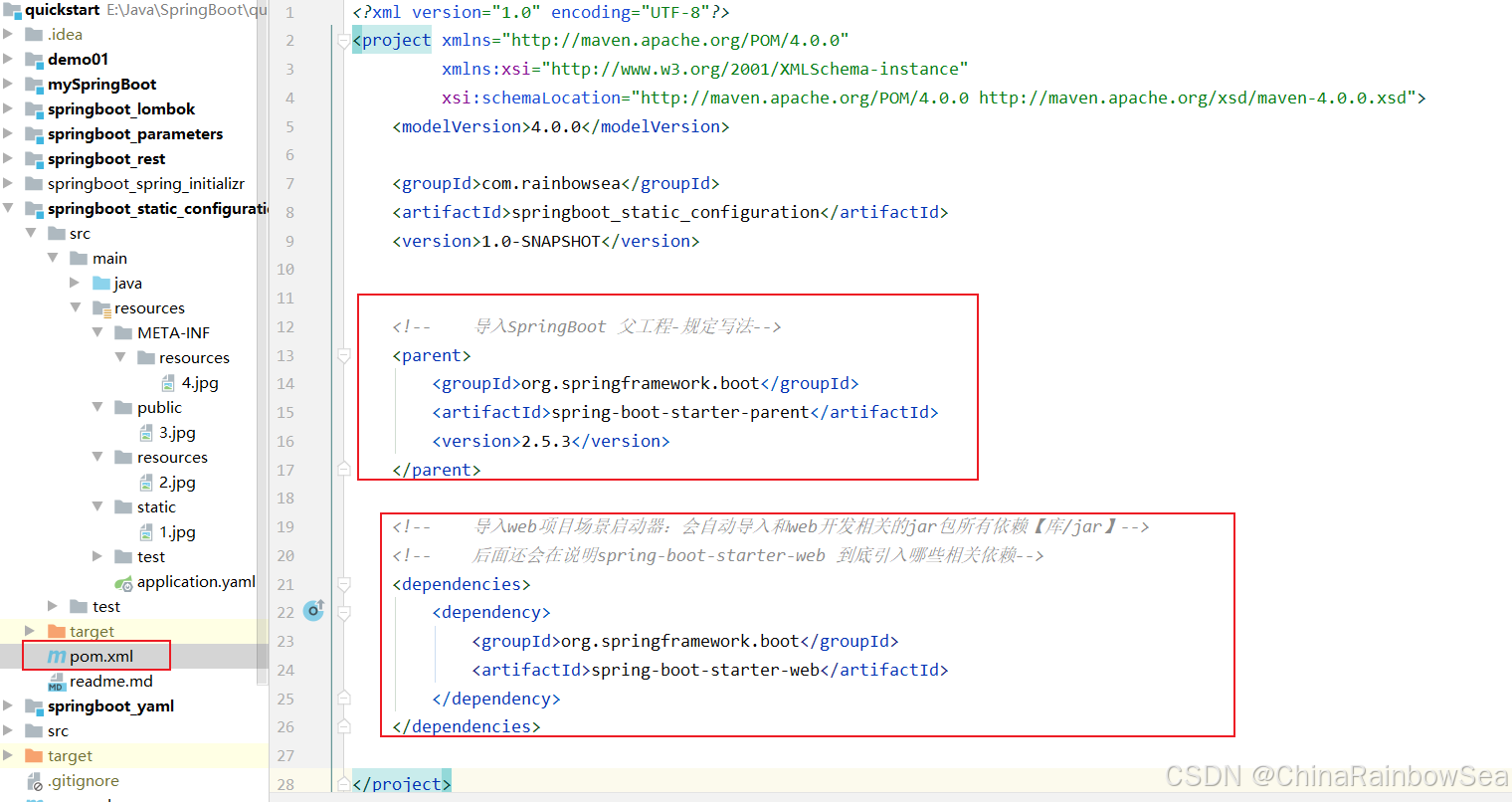Click the java folder icon under main
The image size is (1512, 802).
click(x=100, y=283)
